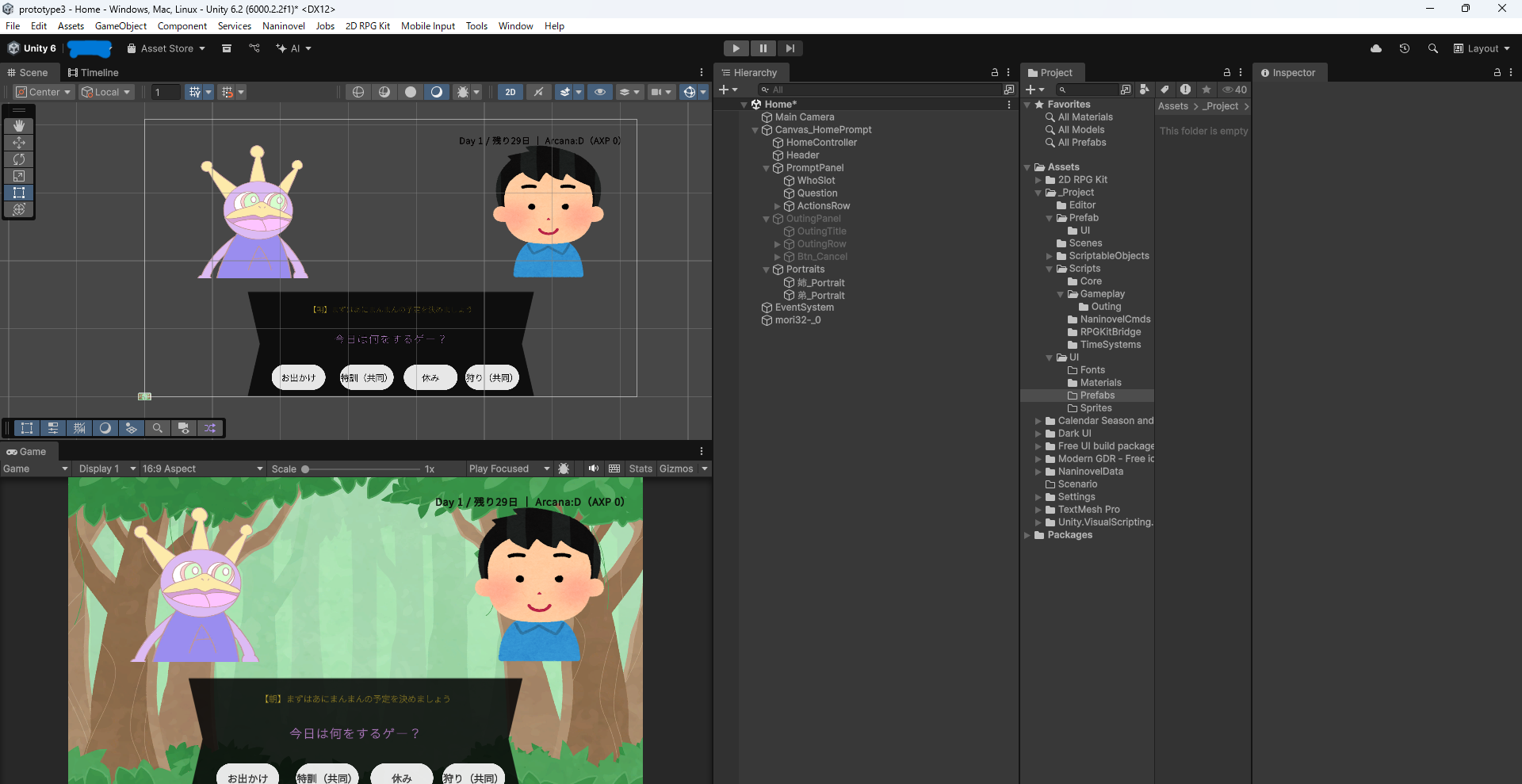Select the Move tool in Scene tools

(19, 143)
